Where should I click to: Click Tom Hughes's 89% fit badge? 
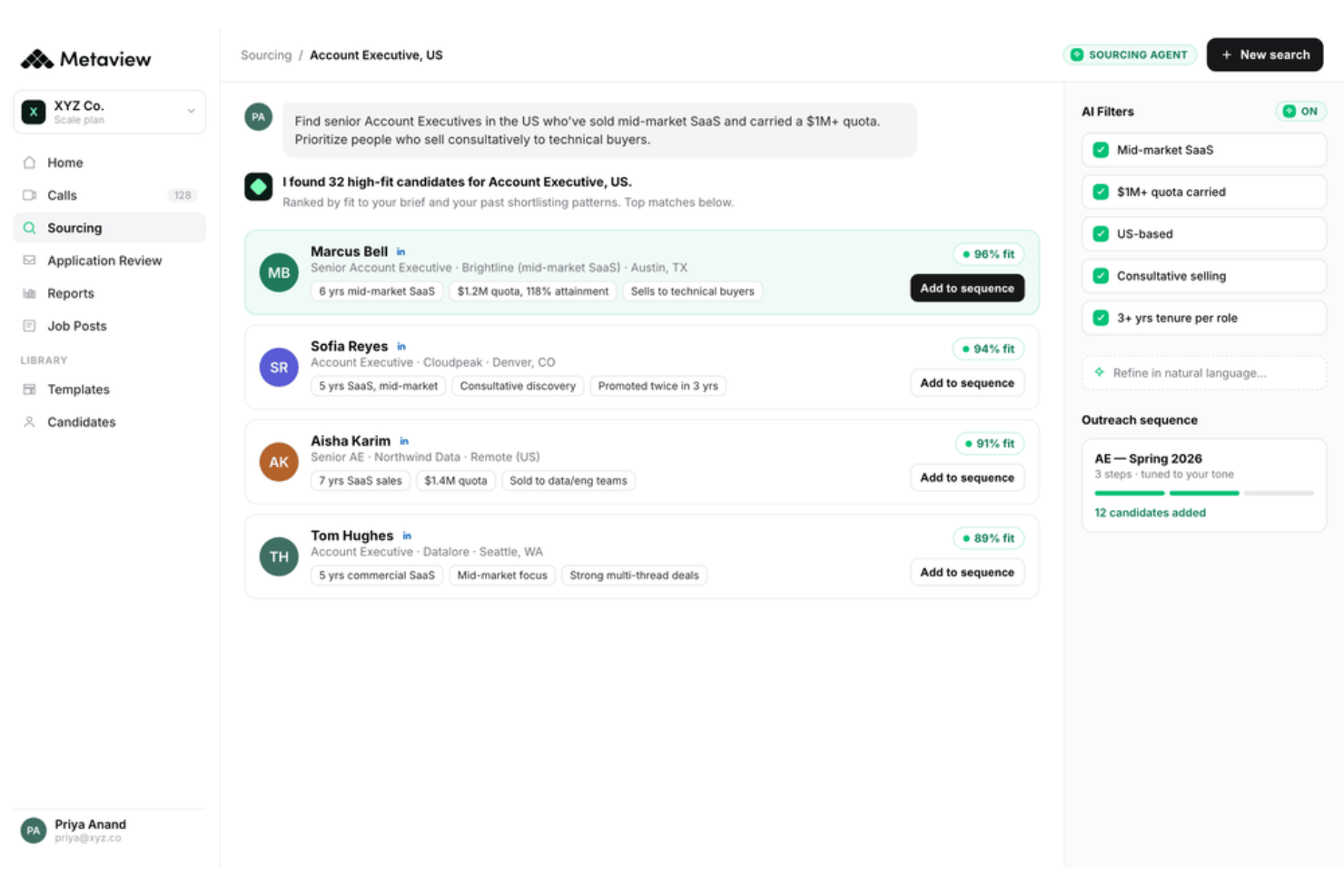pos(989,538)
